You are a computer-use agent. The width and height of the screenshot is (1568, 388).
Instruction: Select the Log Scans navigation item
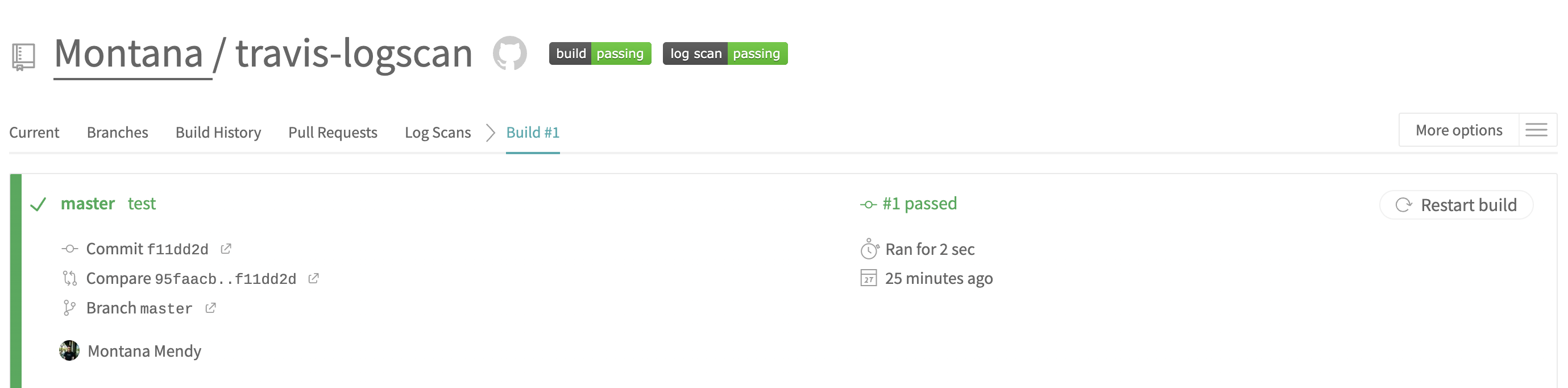point(438,132)
